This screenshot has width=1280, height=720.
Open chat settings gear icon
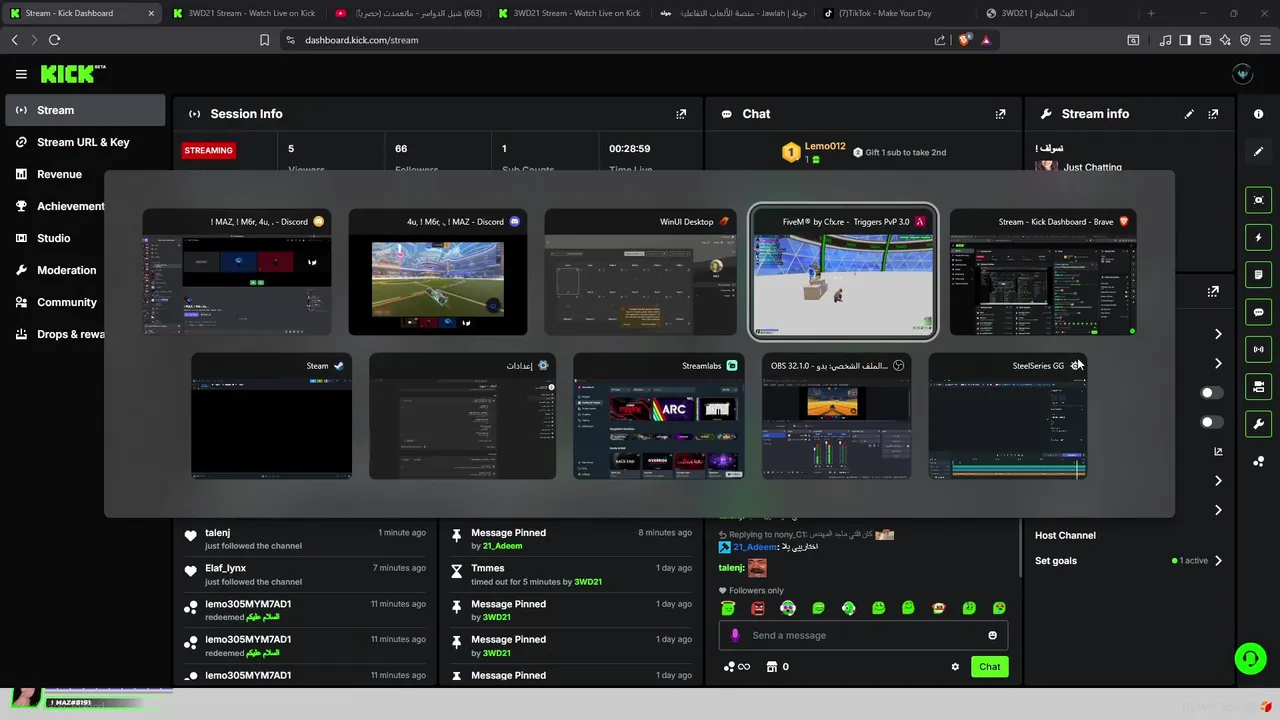tap(955, 667)
